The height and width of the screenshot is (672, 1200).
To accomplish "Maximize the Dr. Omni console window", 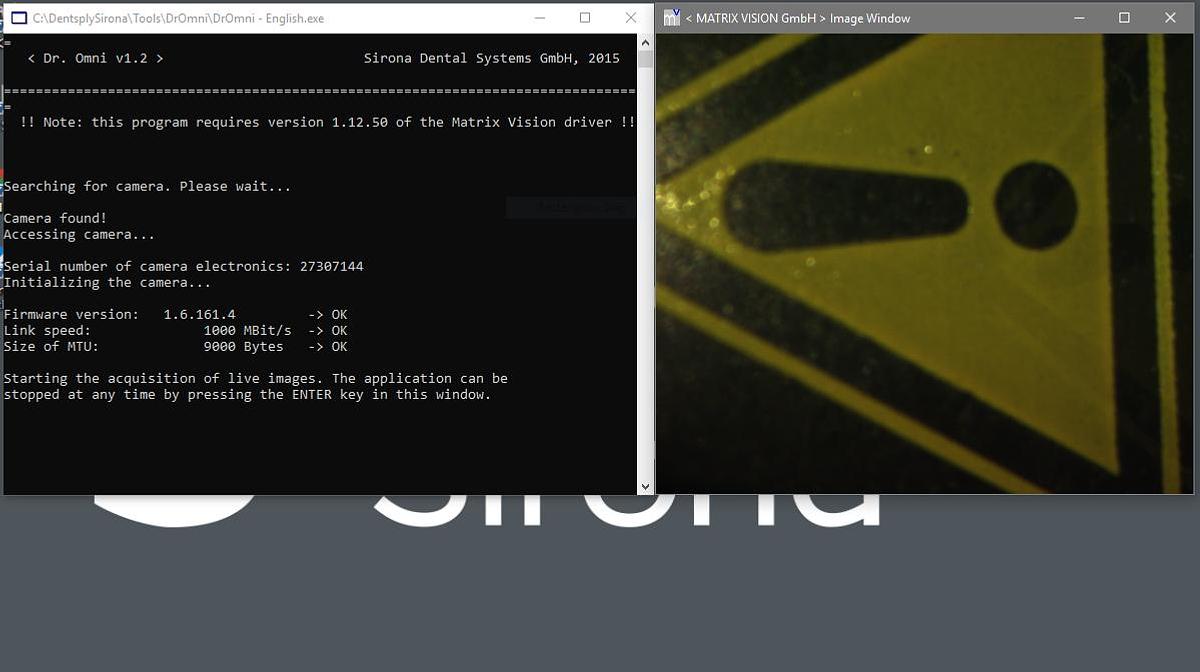I will (x=585, y=18).
